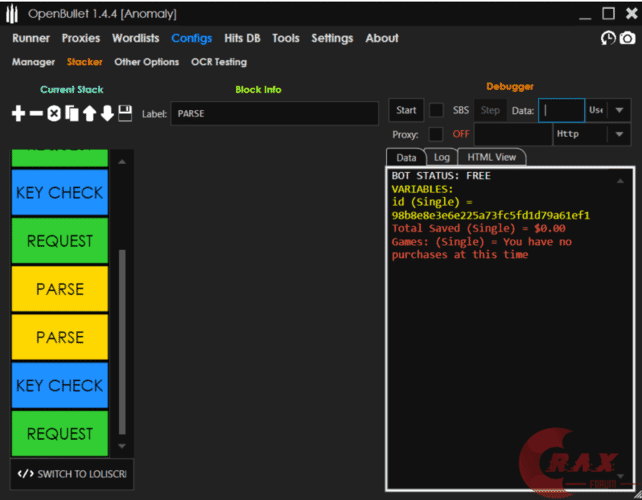Viewport: 642px width, 500px height.
Task: Take a screenshot with the camera icon
Action: coord(627,38)
